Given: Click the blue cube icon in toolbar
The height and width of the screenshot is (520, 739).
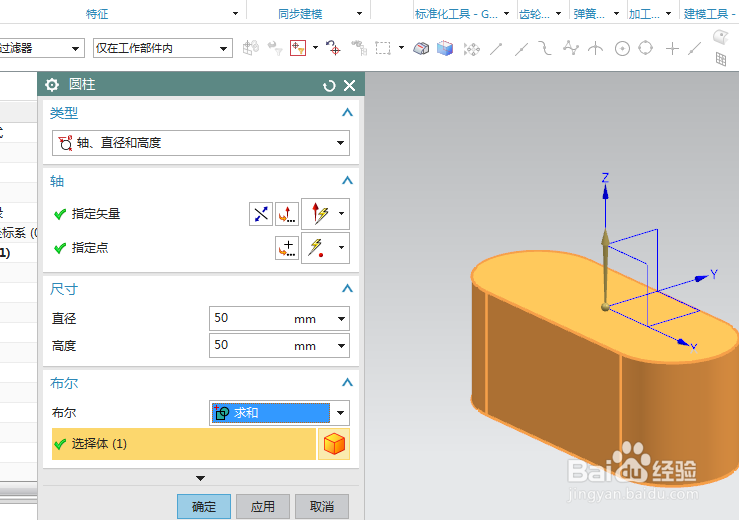Looking at the screenshot, I should [x=444, y=48].
